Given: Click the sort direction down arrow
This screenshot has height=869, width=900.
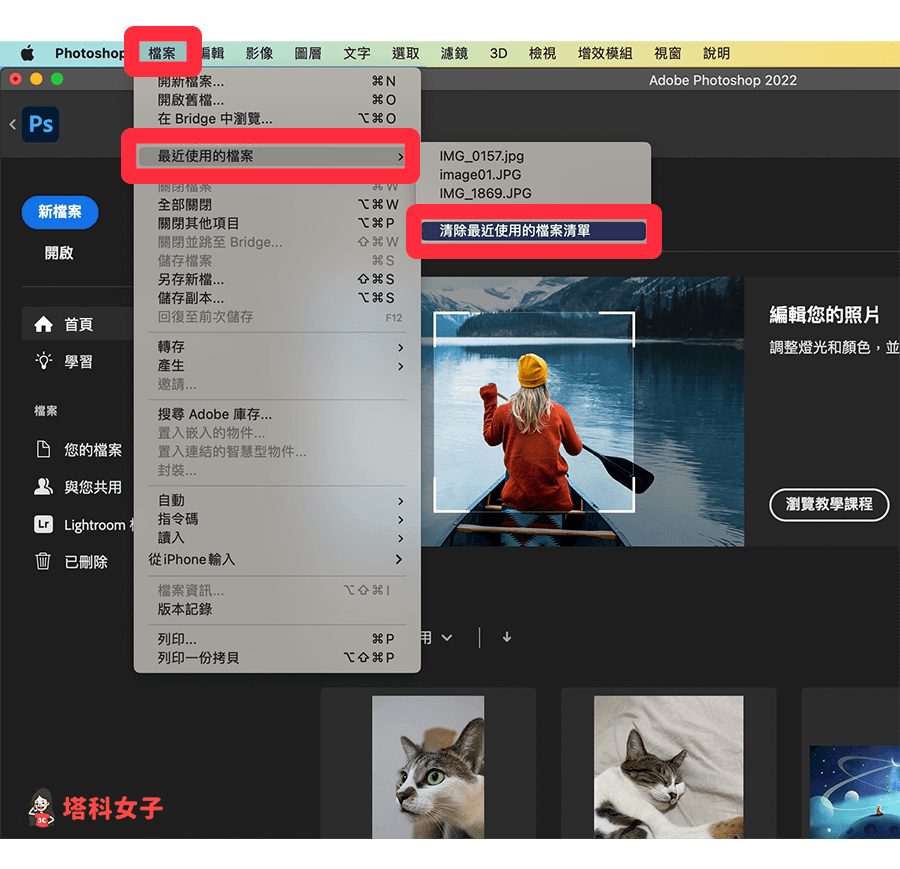Looking at the screenshot, I should pyautogui.click(x=507, y=637).
